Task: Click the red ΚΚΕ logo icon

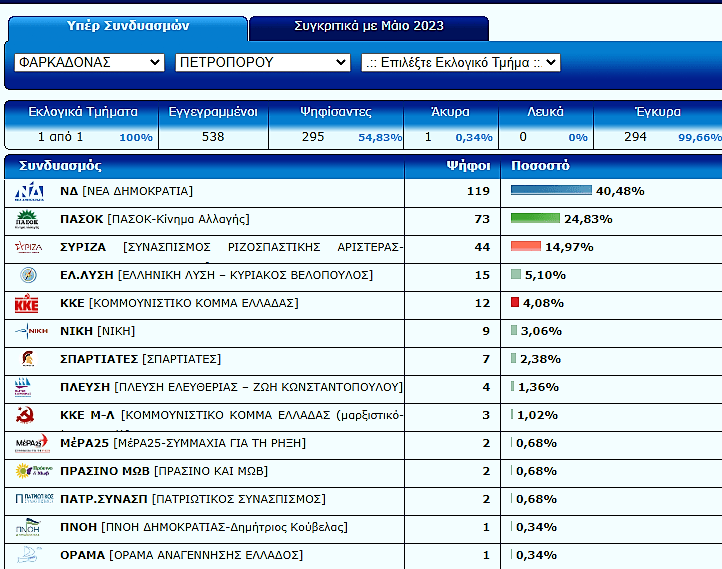Action: (x=28, y=303)
